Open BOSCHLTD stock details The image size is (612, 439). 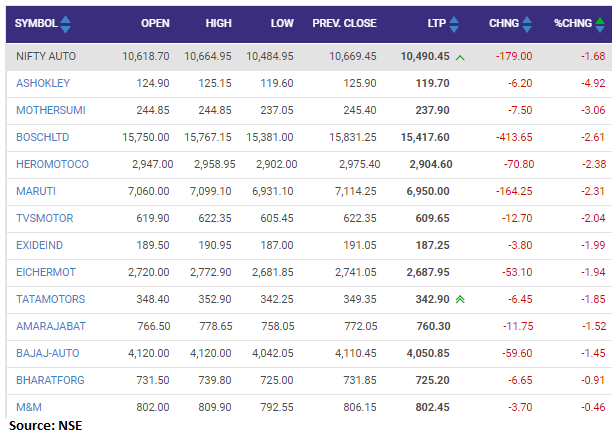pyautogui.click(x=42, y=138)
